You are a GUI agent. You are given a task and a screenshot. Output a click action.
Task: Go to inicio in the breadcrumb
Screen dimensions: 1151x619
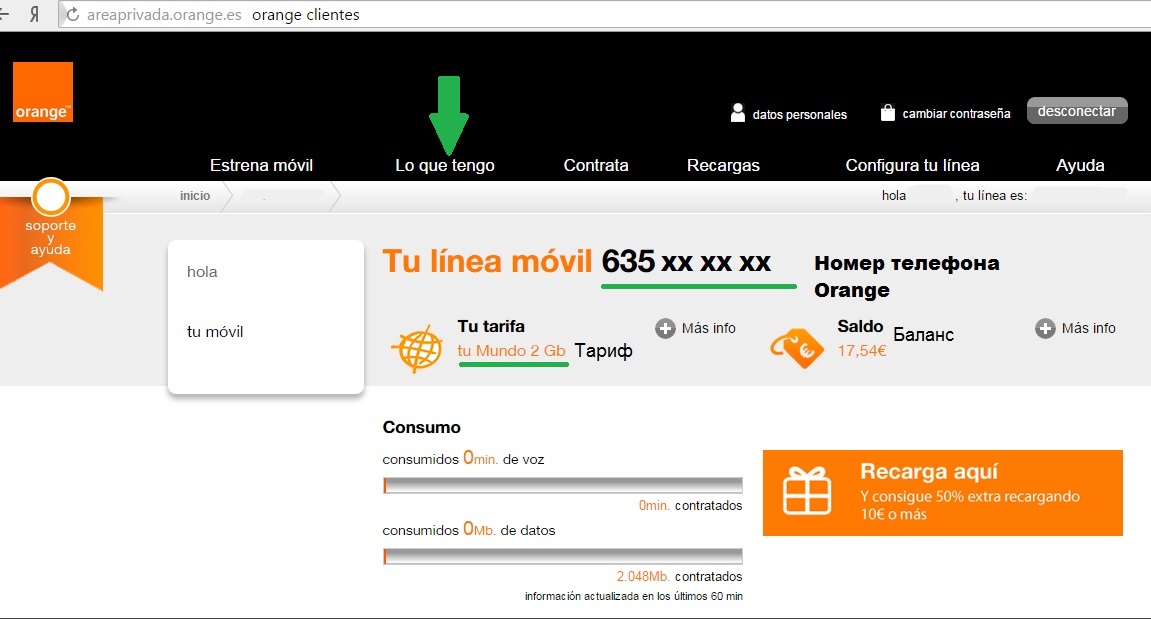coord(195,195)
